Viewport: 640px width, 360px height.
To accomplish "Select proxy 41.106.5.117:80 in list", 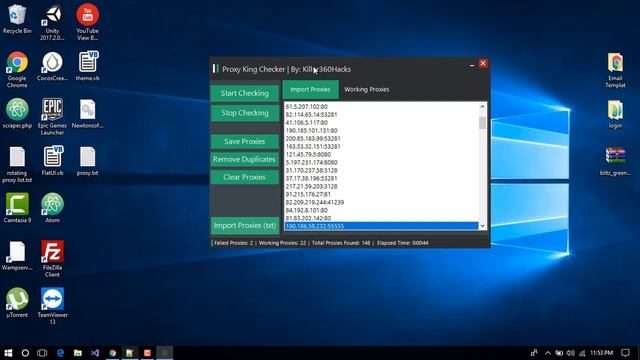I will click(x=381, y=122).
